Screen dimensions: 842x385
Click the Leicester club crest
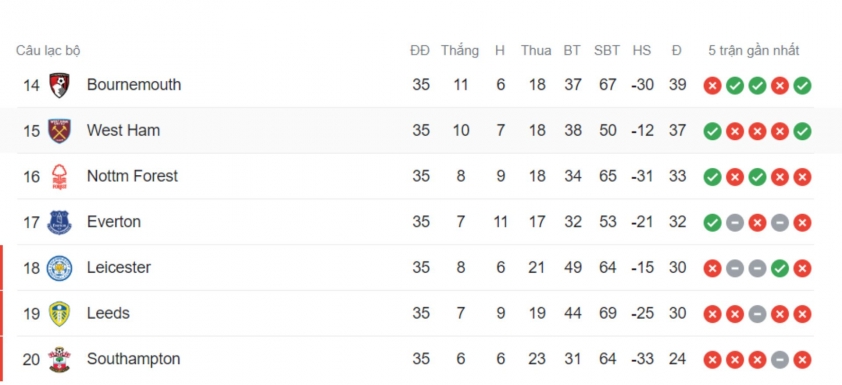coord(59,268)
